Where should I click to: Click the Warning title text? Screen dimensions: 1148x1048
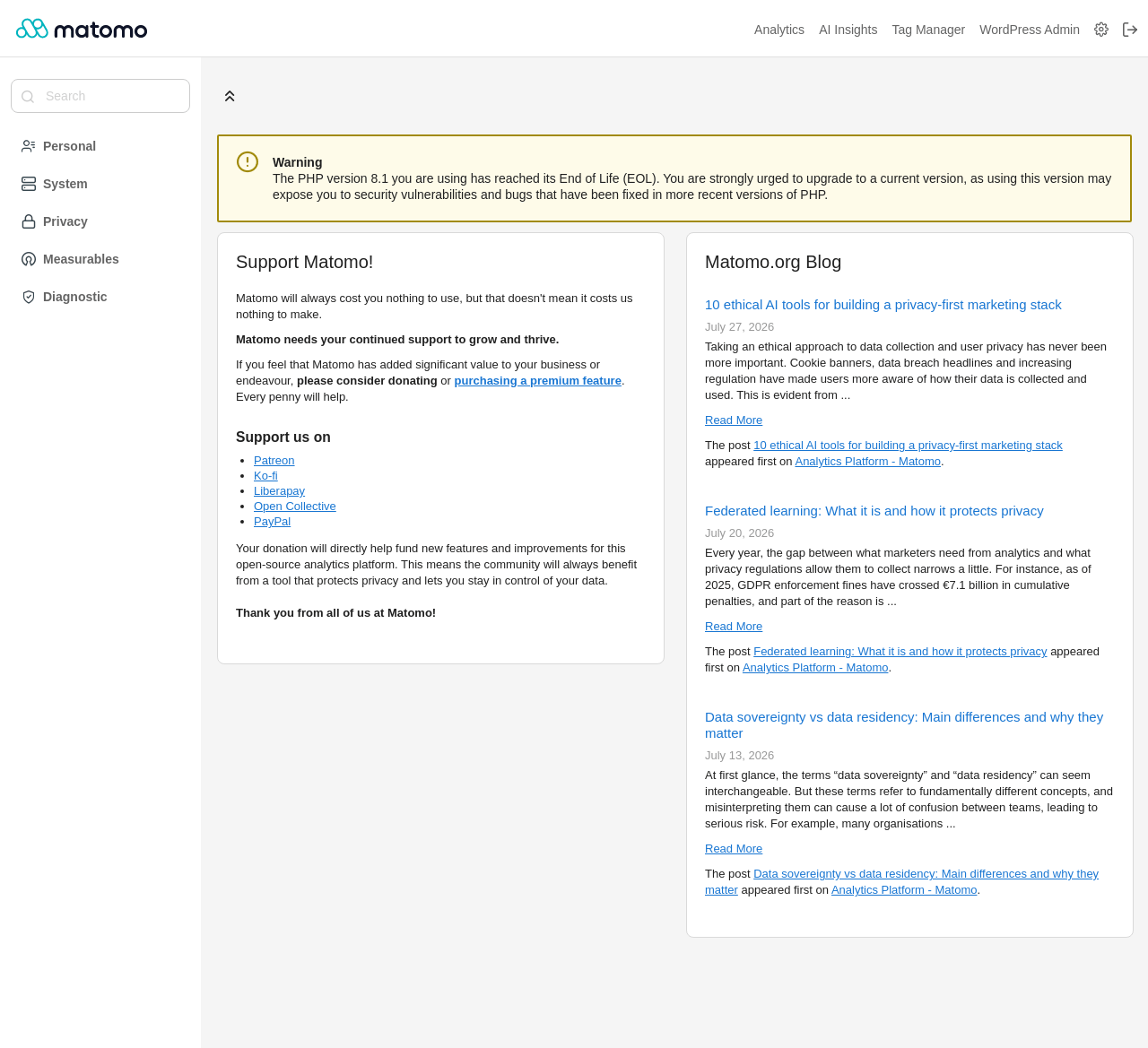pyautogui.click(x=297, y=162)
